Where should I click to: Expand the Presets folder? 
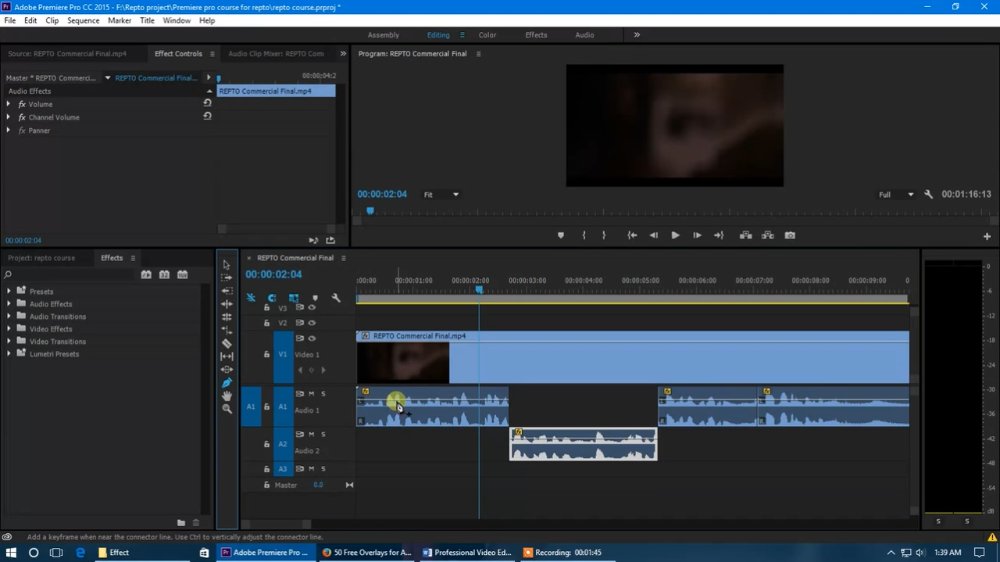click(9, 291)
